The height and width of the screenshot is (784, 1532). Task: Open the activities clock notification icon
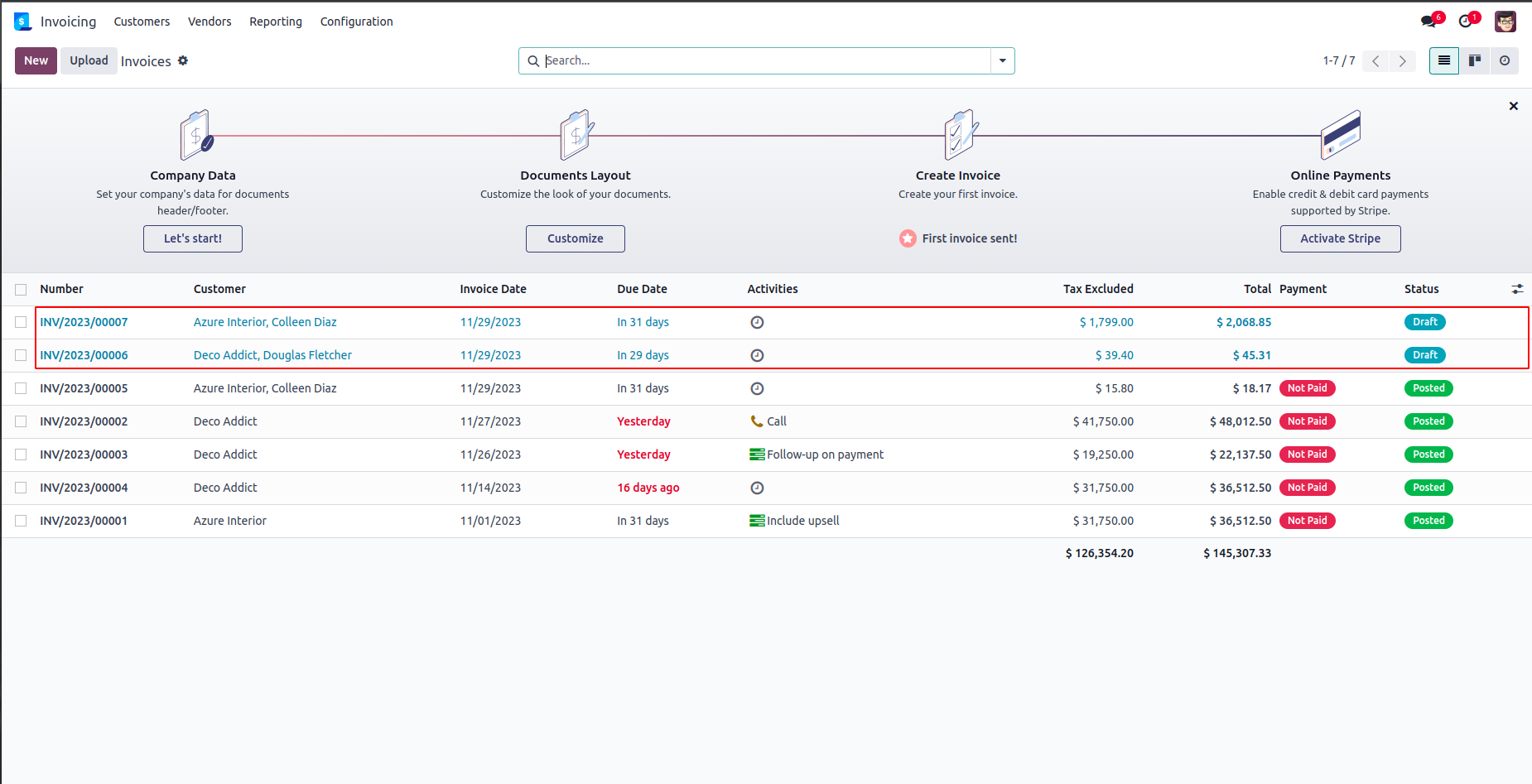pos(1466,22)
